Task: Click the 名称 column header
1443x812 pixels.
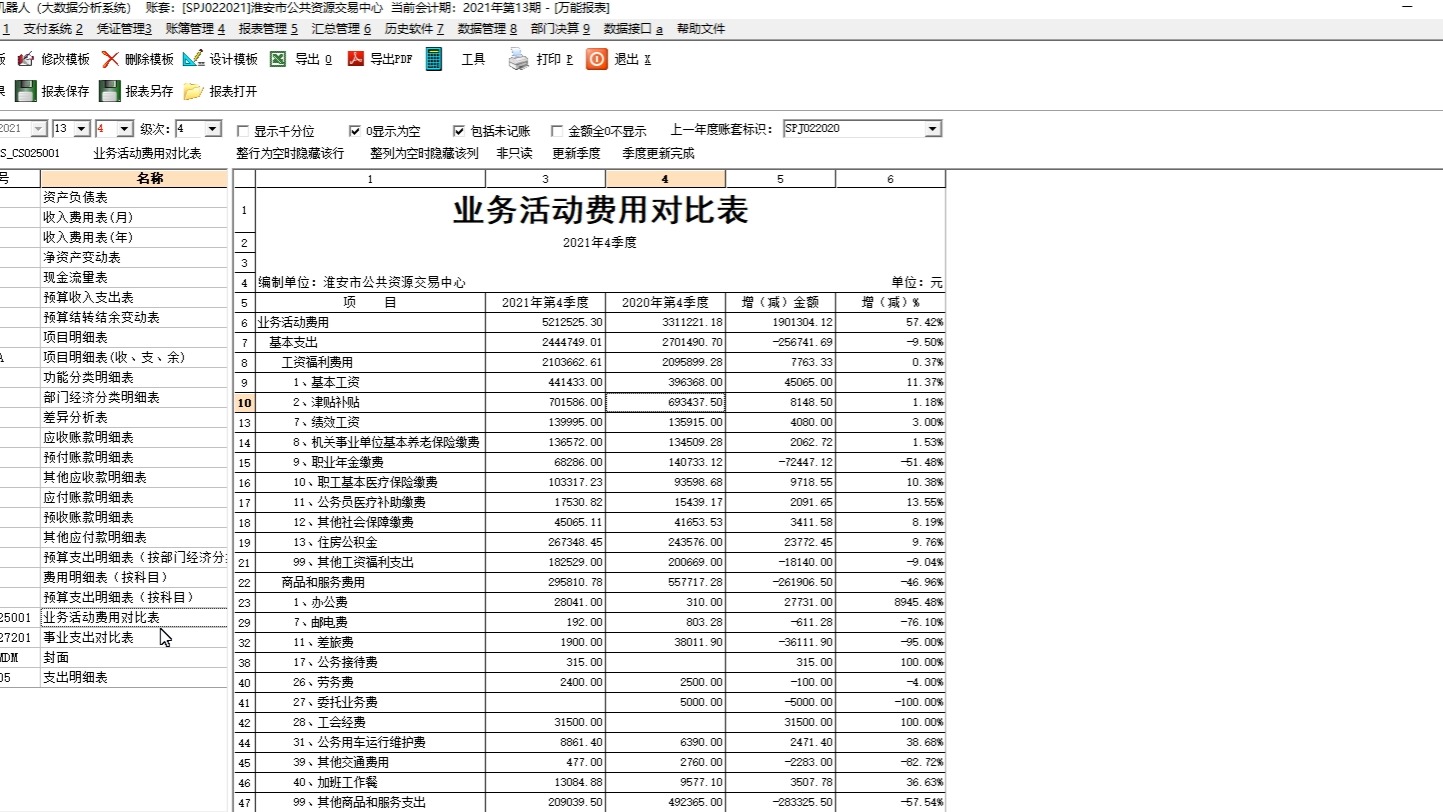Action: pos(134,178)
